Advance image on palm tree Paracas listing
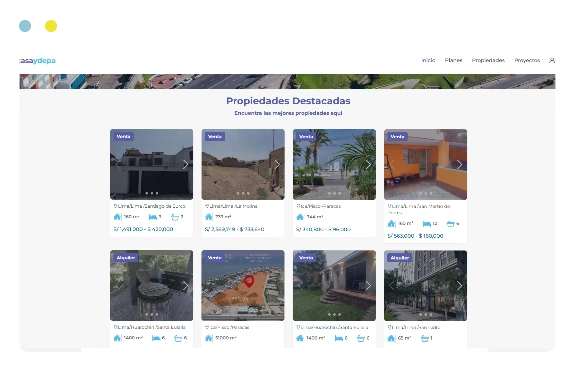Image resolution: width=575 pixels, height=373 pixels. pos(368,165)
